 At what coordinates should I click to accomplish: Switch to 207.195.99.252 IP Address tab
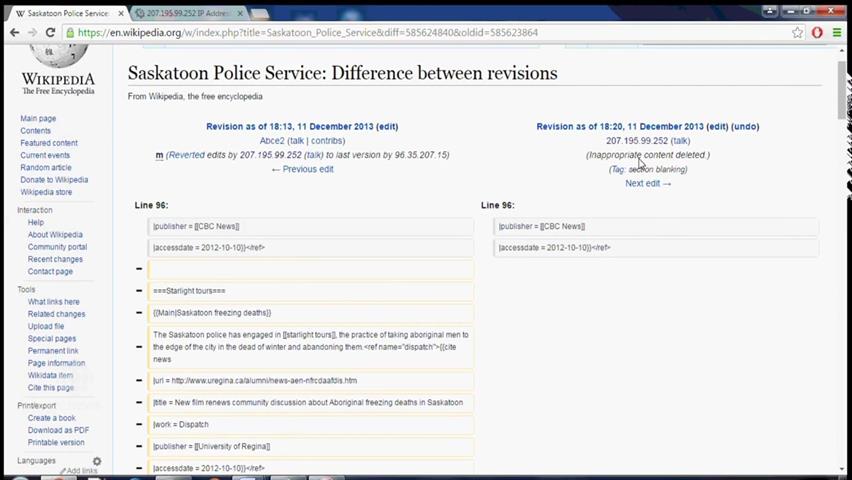[x=187, y=13]
